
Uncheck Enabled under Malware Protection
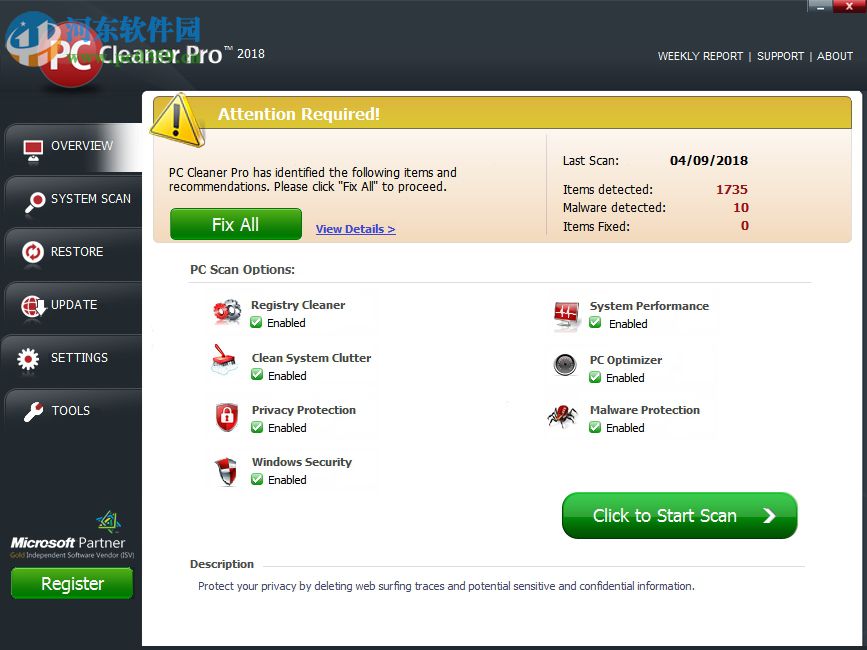595,427
